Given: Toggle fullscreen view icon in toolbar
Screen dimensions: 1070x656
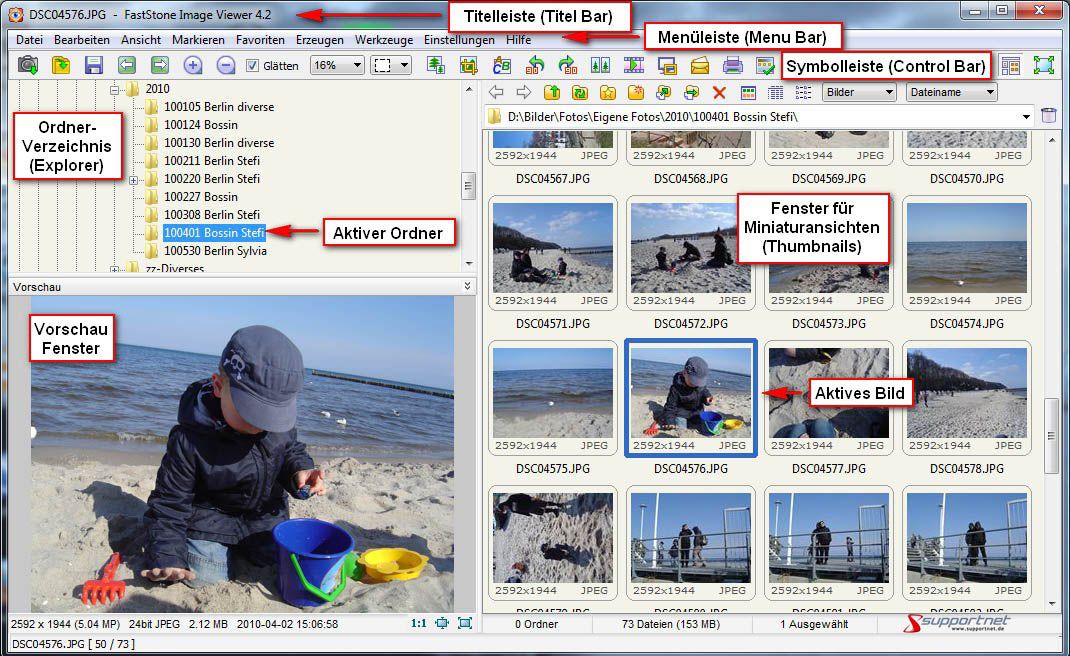Looking at the screenshot, I should [1044, 65].
